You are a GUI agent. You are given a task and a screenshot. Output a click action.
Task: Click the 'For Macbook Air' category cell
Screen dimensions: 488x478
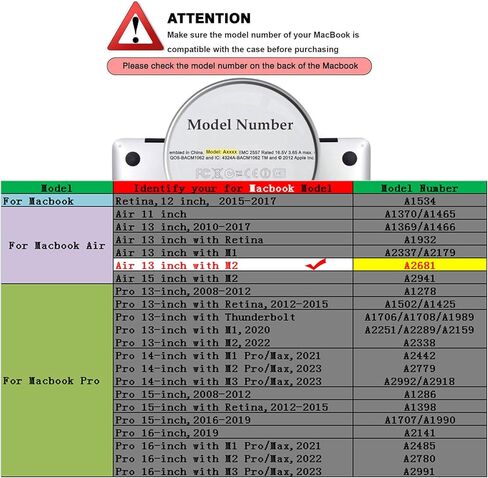tap(57, 245)
